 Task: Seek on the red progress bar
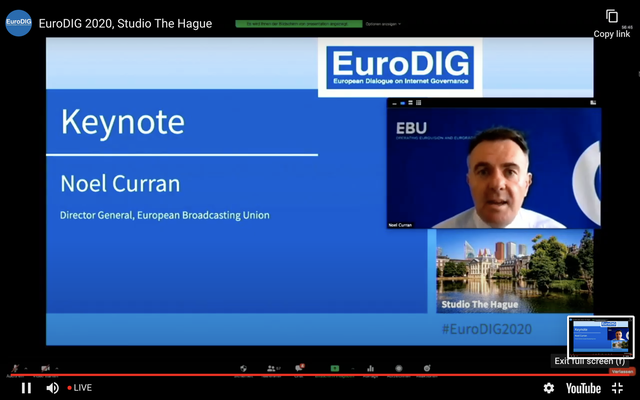tap(320, 375)
